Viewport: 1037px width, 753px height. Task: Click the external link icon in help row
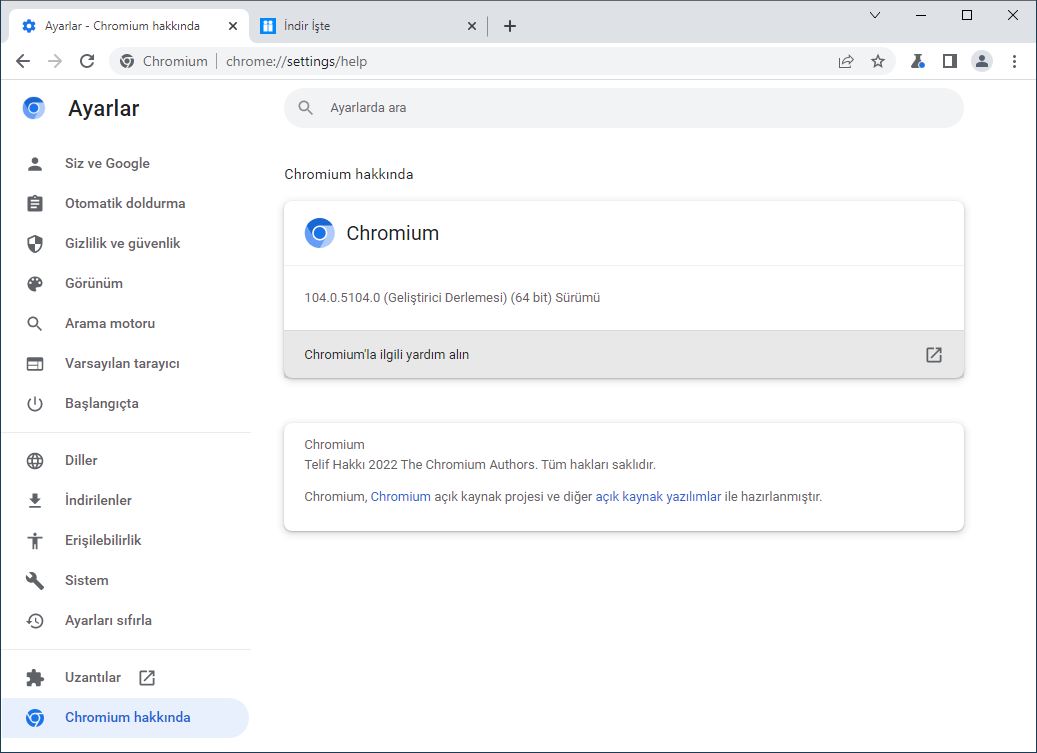click(x=933, y=354)
